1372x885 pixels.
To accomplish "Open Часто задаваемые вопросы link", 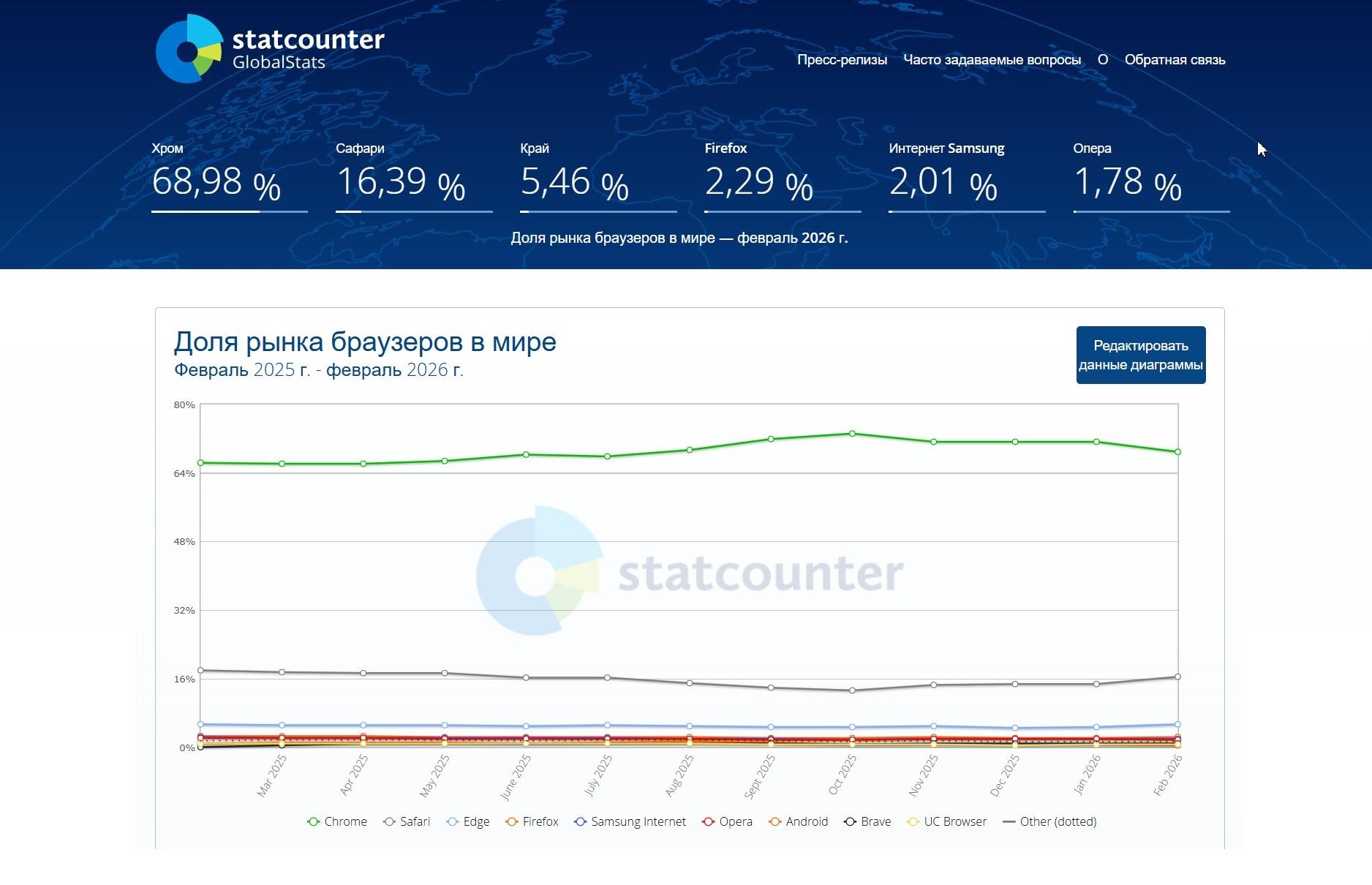I will [x=992, y=60].
